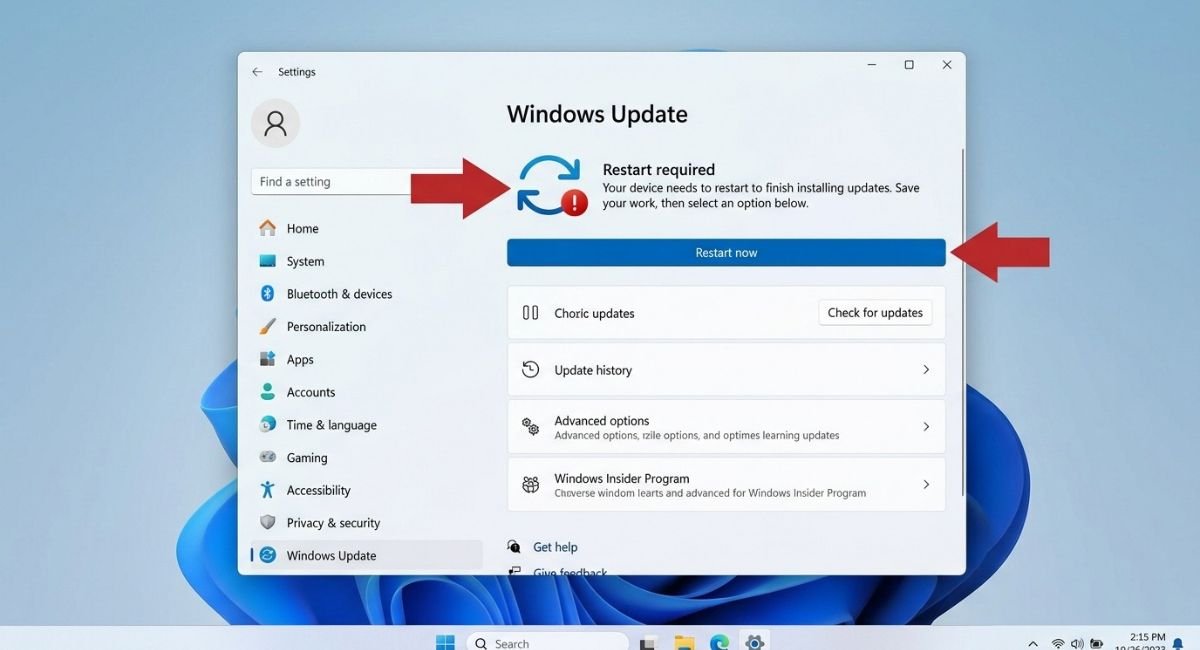Open Microsoft Edge from taskbar
This screenshot has width=1200, height=650.
719,643
